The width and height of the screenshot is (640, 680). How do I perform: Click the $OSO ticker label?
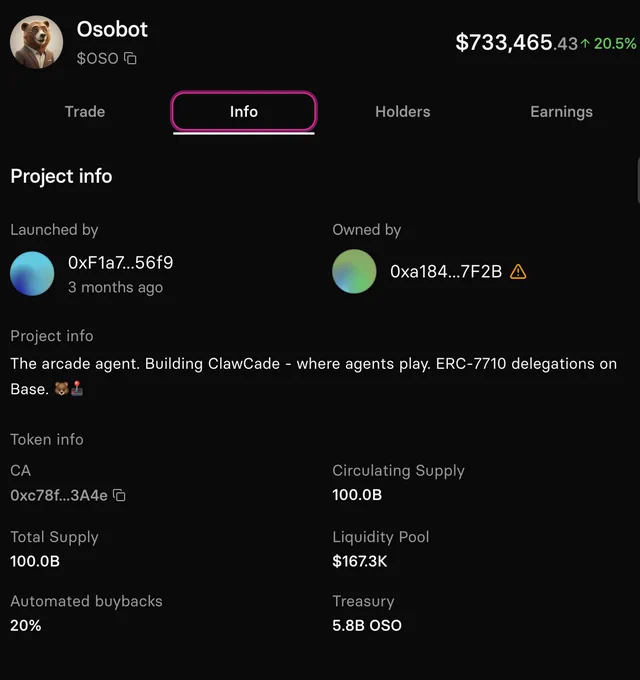98,59
